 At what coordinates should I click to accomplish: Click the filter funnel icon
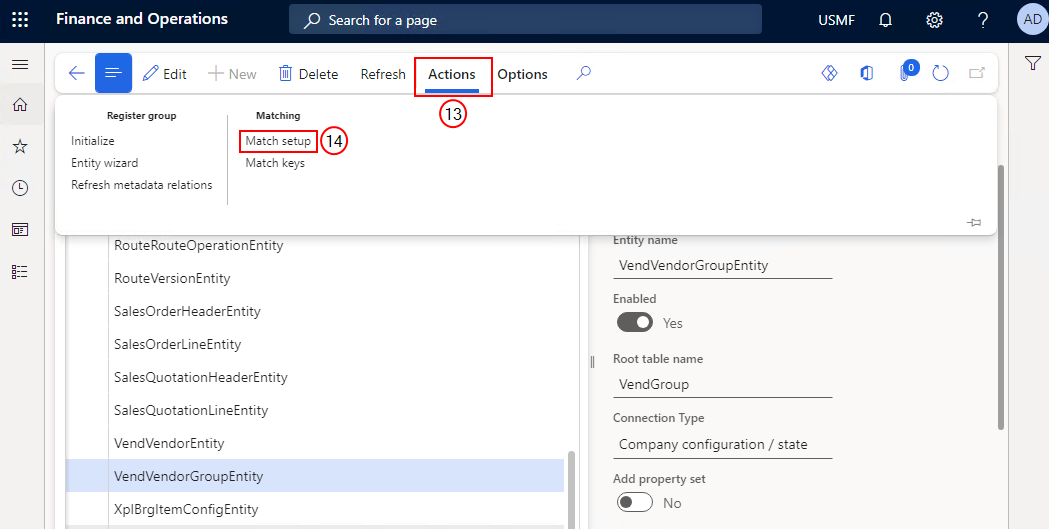(1032, 64)
